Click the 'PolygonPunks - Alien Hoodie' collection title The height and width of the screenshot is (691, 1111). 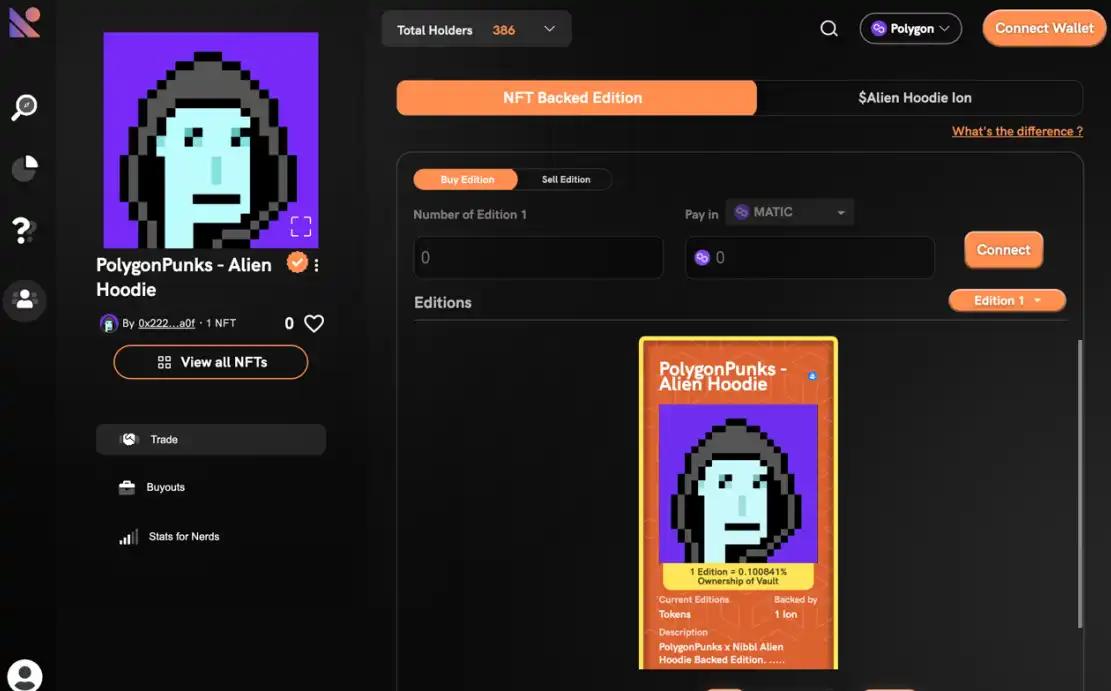184,277
